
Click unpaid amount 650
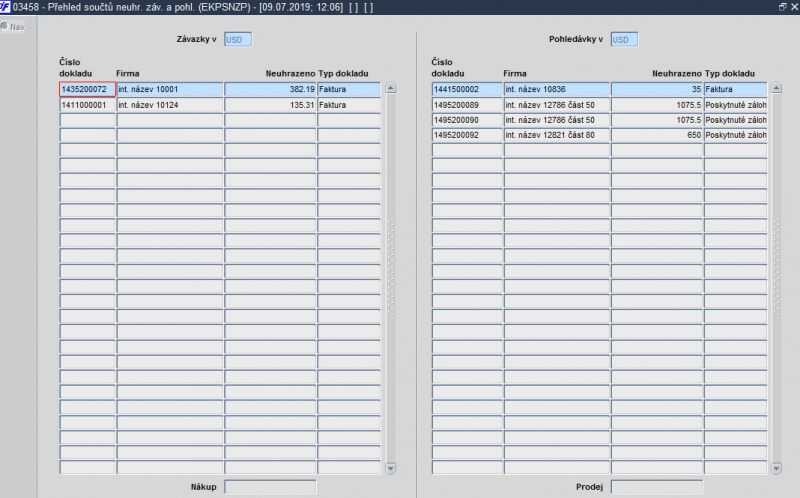click(x=657, y=135)
